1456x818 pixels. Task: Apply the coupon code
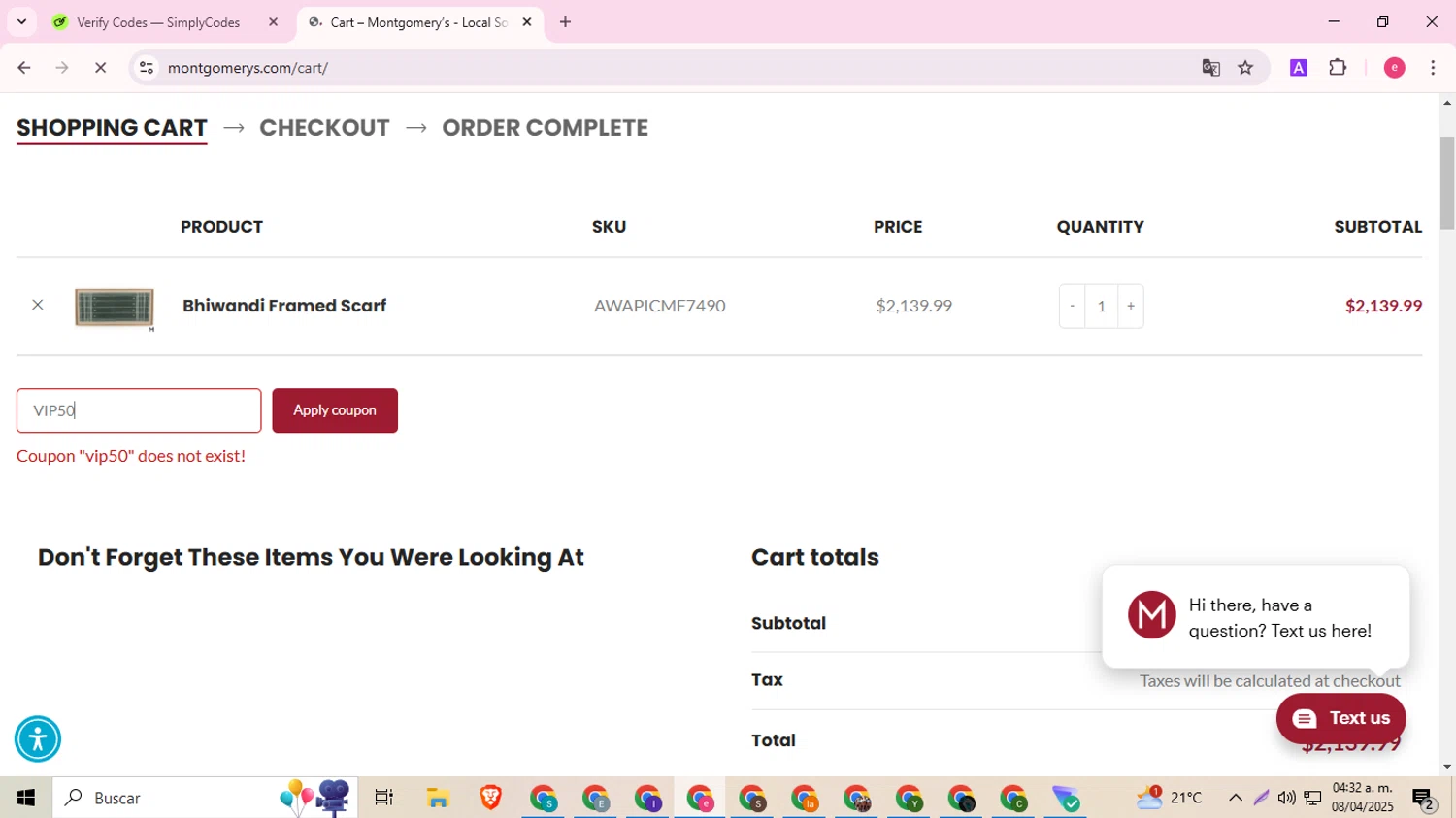point(335,410)
